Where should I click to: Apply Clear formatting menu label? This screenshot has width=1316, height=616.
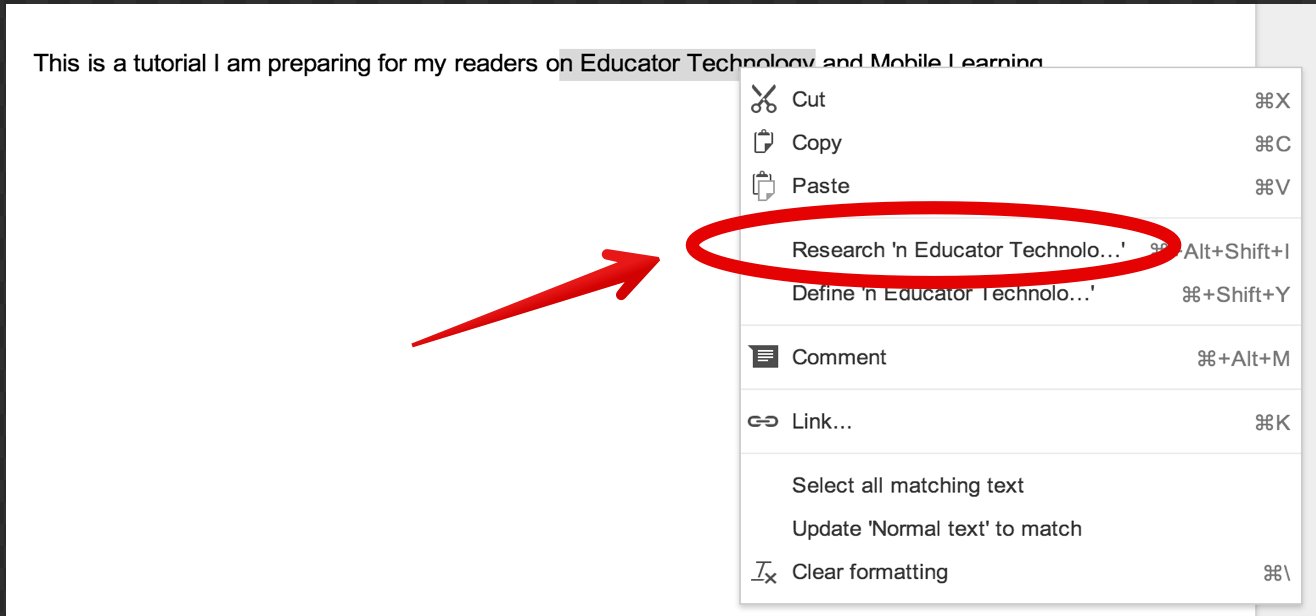[870, 572]
